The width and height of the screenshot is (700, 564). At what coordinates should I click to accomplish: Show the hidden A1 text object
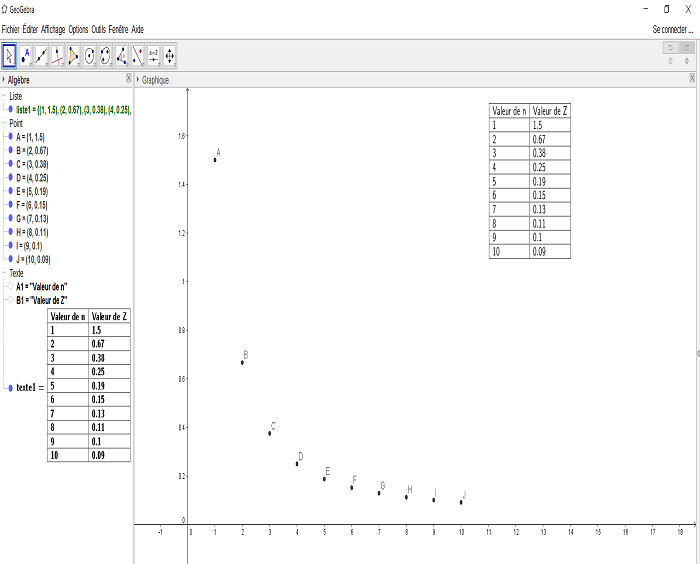point(10,286)
